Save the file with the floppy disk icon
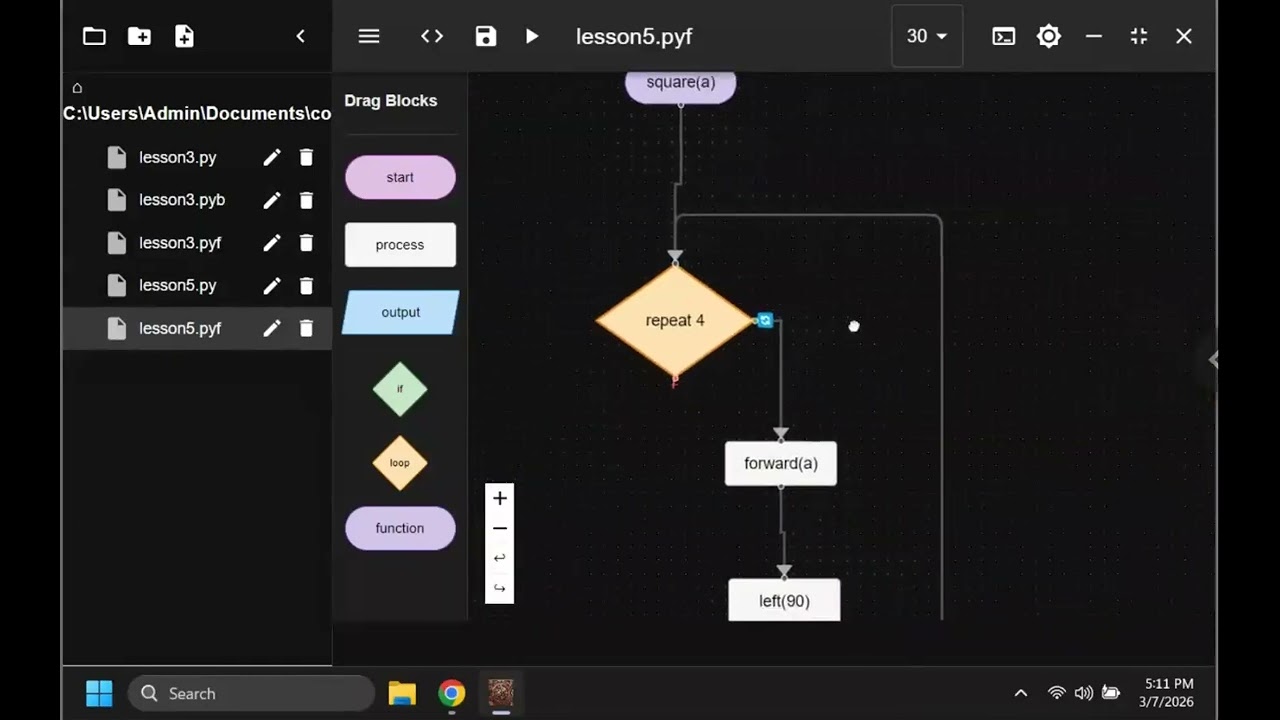 [486, 36]
